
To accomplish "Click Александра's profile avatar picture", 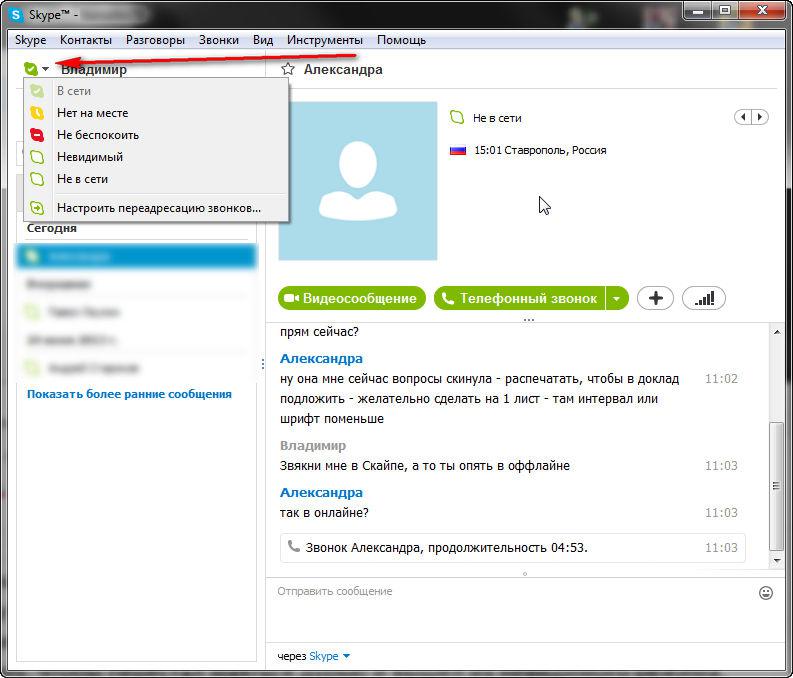I will [358, 181].
